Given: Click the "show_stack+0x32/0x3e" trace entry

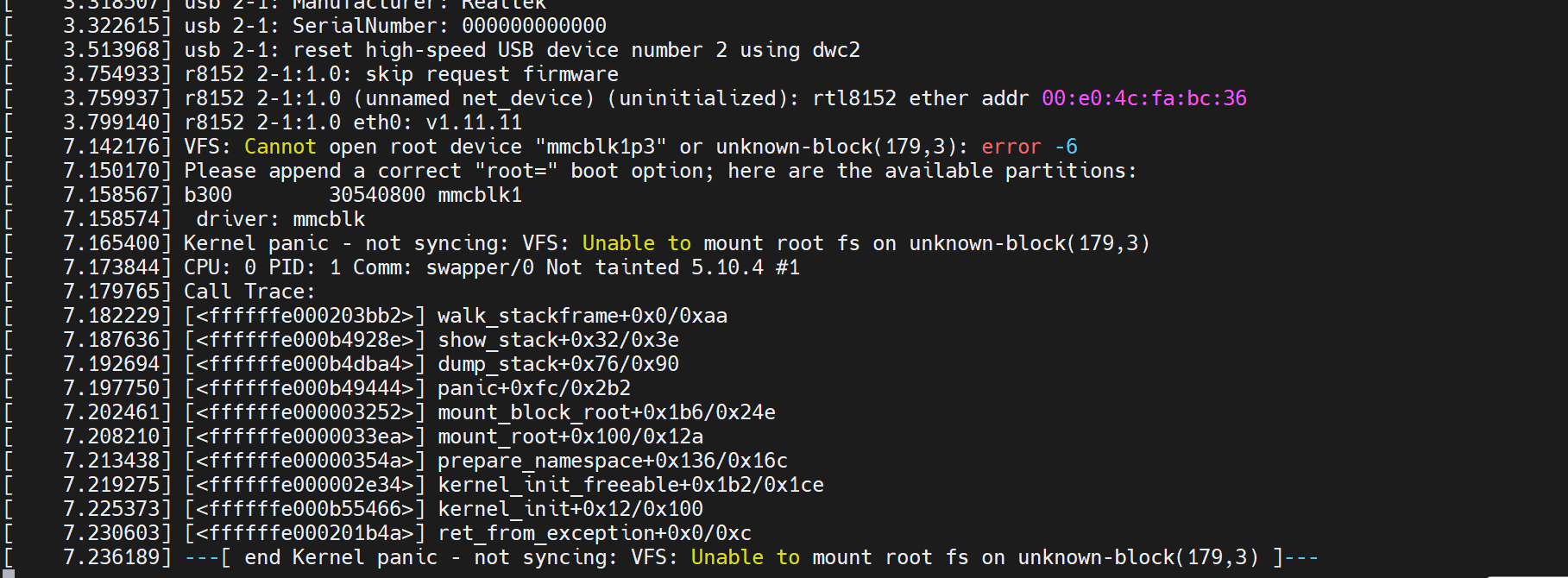Looking at the screenshot, I should (x=558, y=340).
